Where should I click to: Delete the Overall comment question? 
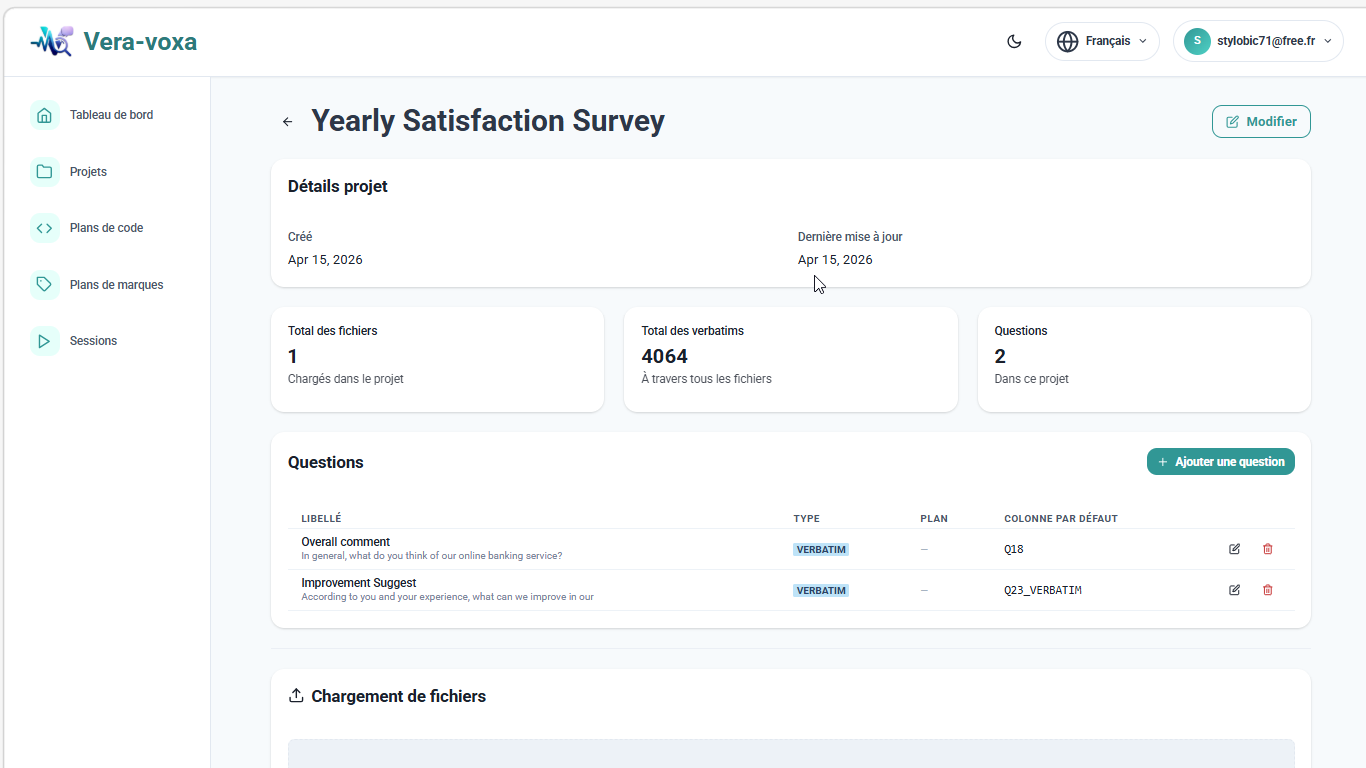click(x=1268, y=549)
